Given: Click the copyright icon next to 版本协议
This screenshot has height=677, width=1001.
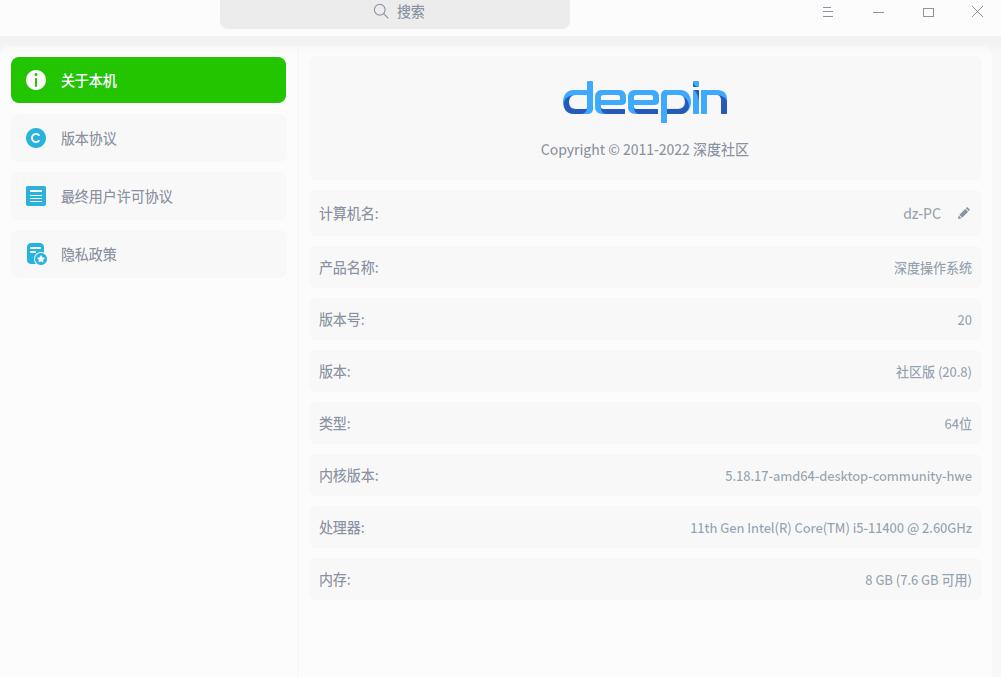Looking at the screenshot, I should [x=36, y=138].
